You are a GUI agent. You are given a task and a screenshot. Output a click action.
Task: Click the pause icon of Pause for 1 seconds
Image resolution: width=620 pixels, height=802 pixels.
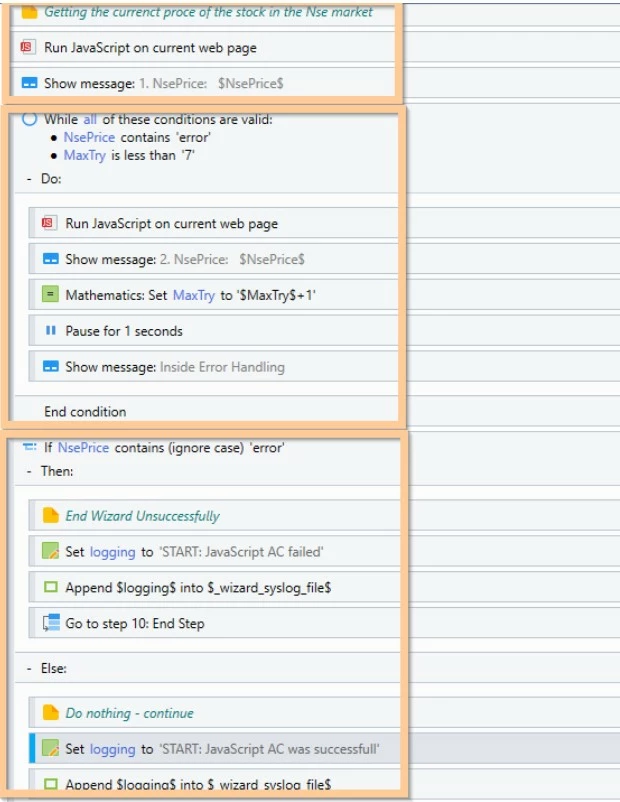point(51,330)
